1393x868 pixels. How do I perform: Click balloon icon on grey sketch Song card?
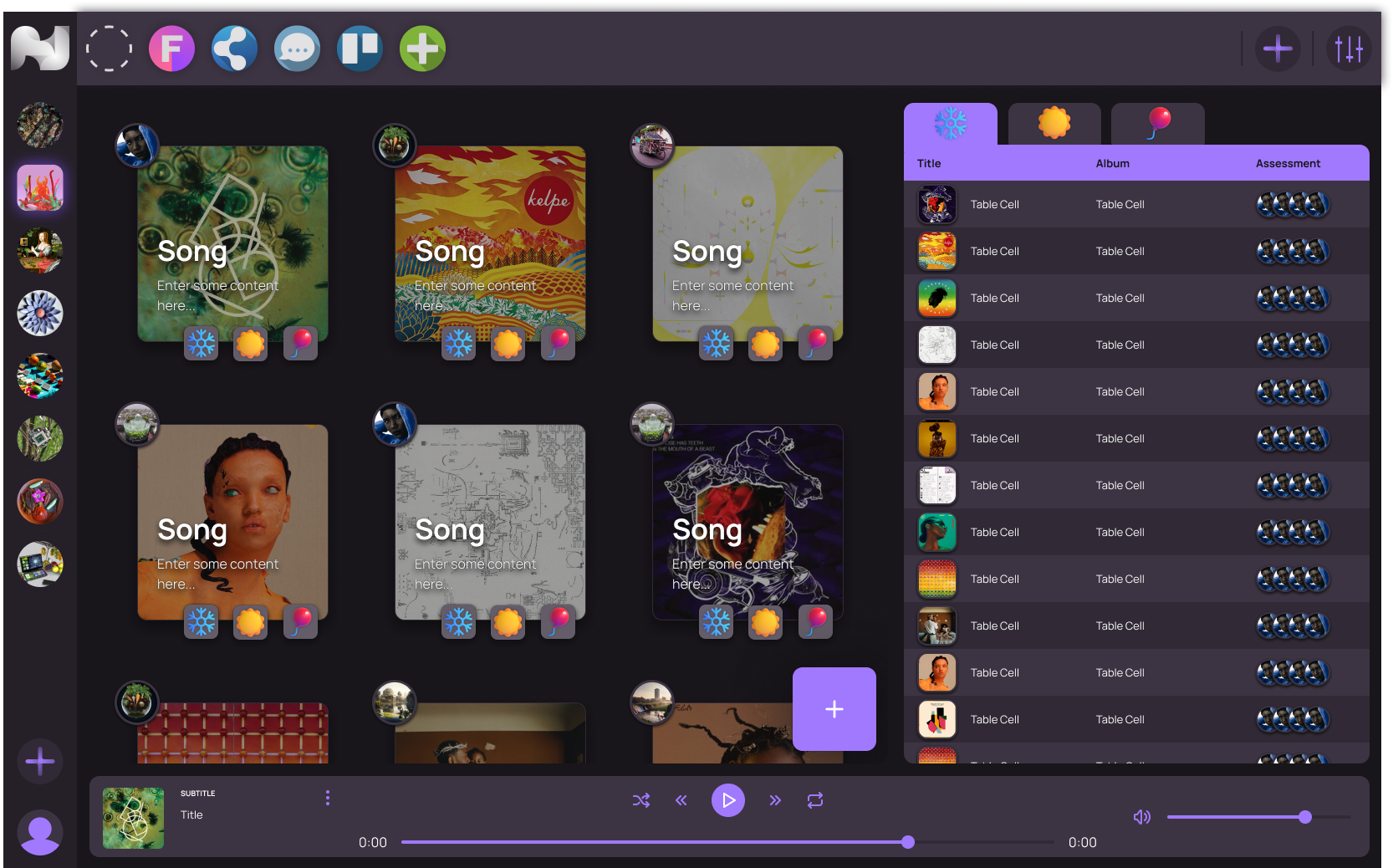click(x=558, y=621)
